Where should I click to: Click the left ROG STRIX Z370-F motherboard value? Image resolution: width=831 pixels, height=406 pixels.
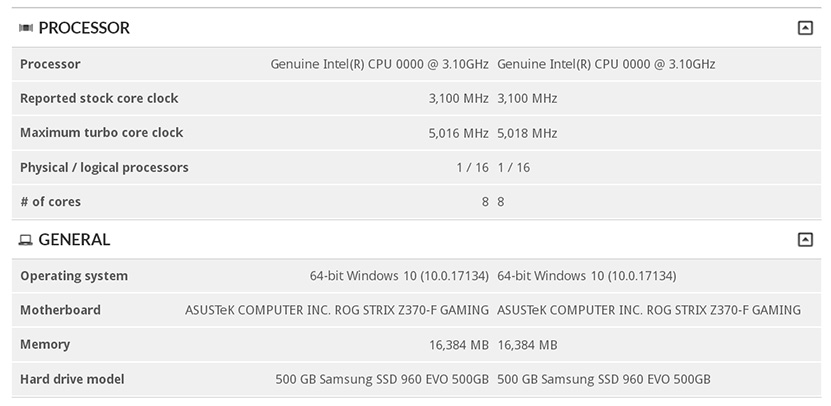point(337,310)
